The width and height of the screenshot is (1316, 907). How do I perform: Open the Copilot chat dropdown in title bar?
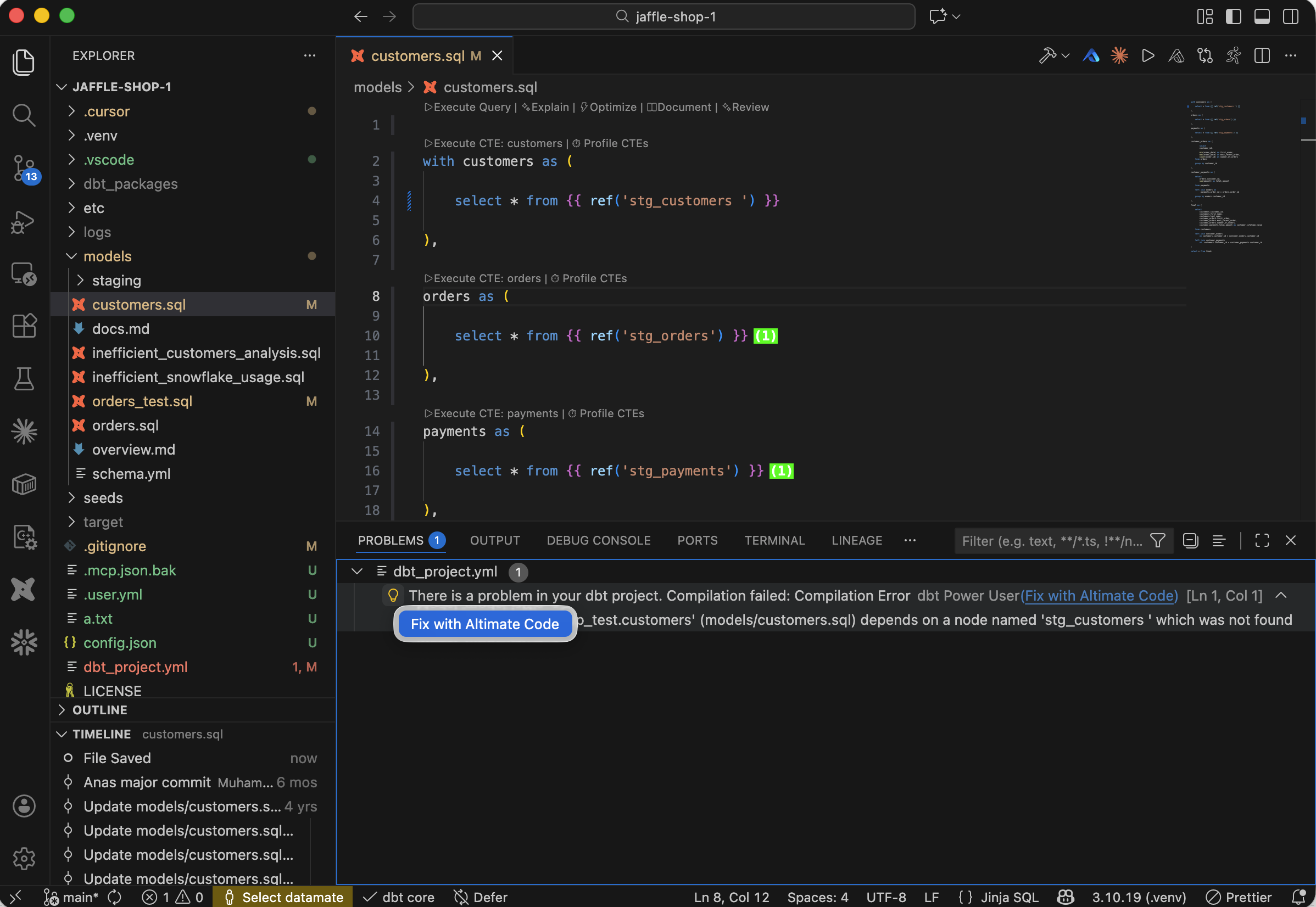(956, 16)
